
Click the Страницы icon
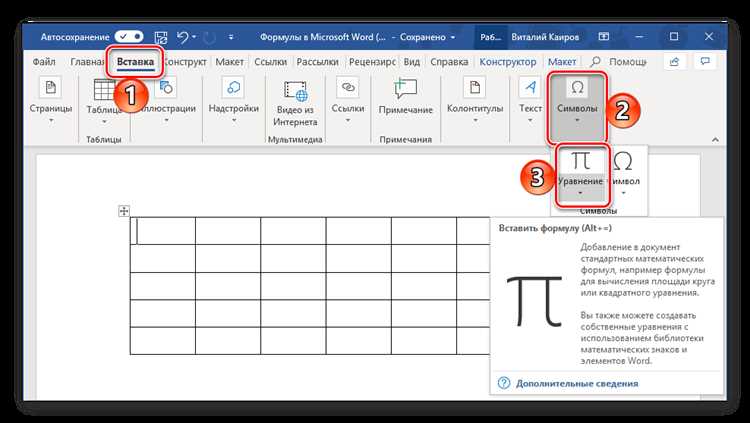pyautogui.click(x=50, y=88)
